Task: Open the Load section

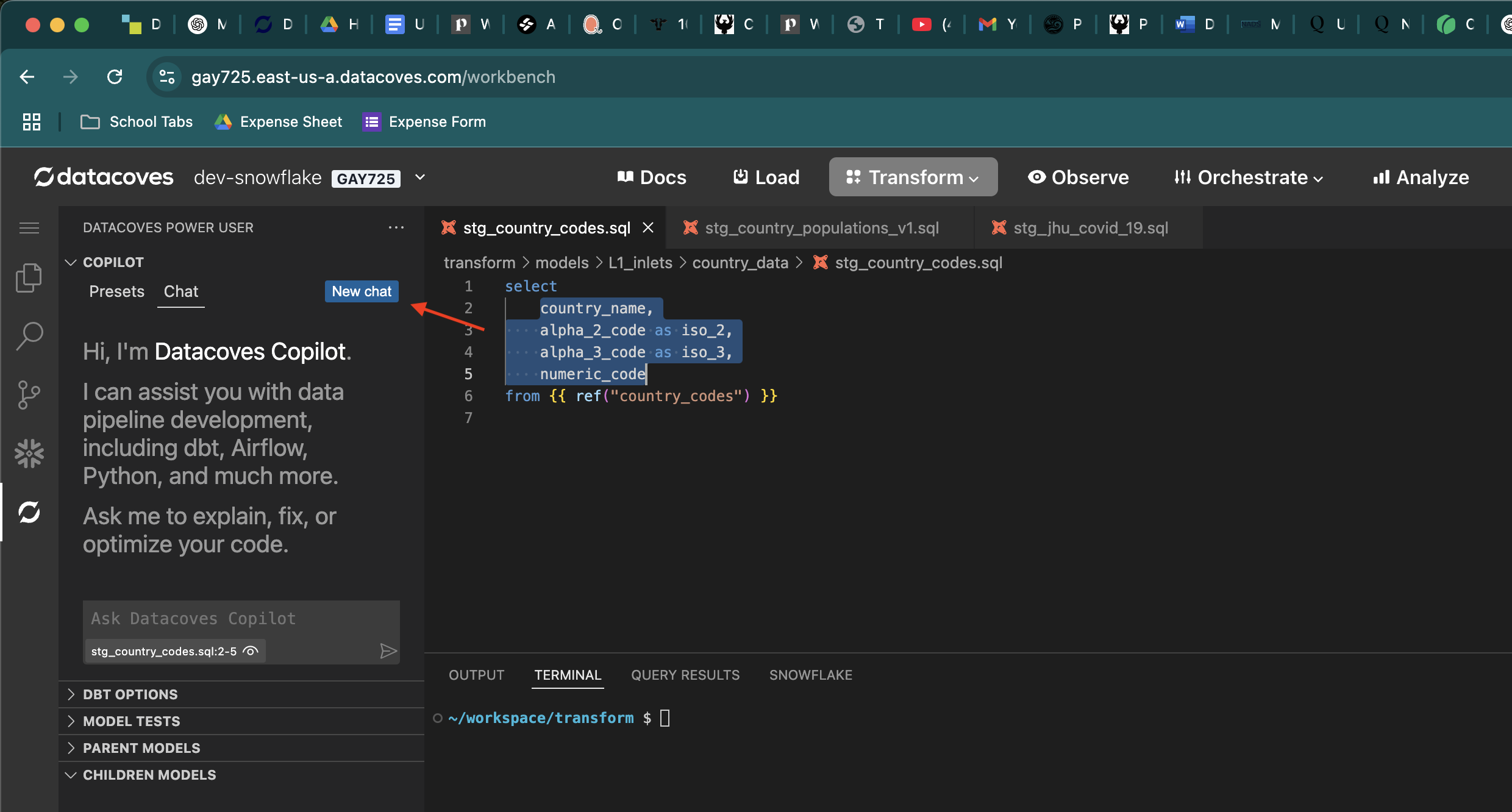Action: (766, 177)
